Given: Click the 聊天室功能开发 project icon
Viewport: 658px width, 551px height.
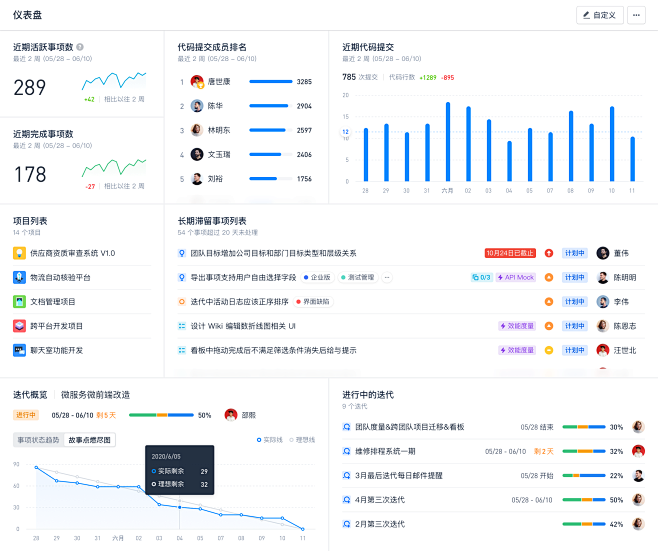Looking at the screenshot, I should tap(19, 350).
